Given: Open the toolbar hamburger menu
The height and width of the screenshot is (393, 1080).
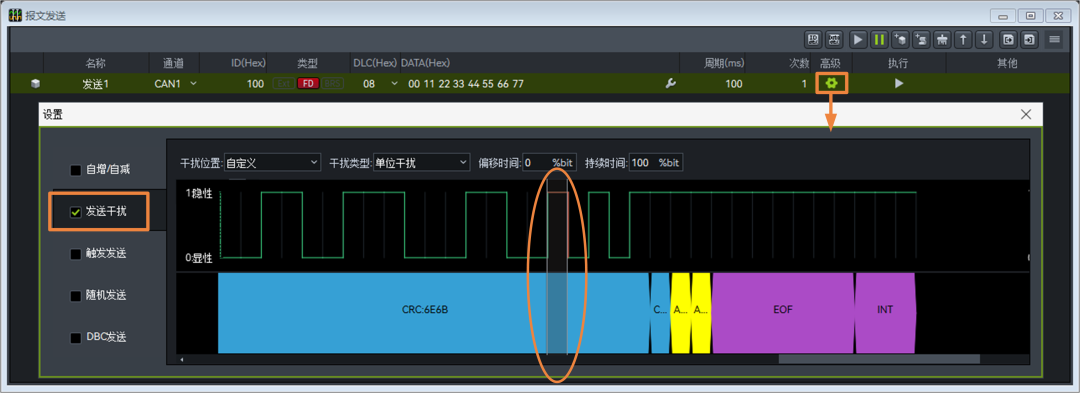Looking at the screenshot, I should click(x=1054, y=40).
